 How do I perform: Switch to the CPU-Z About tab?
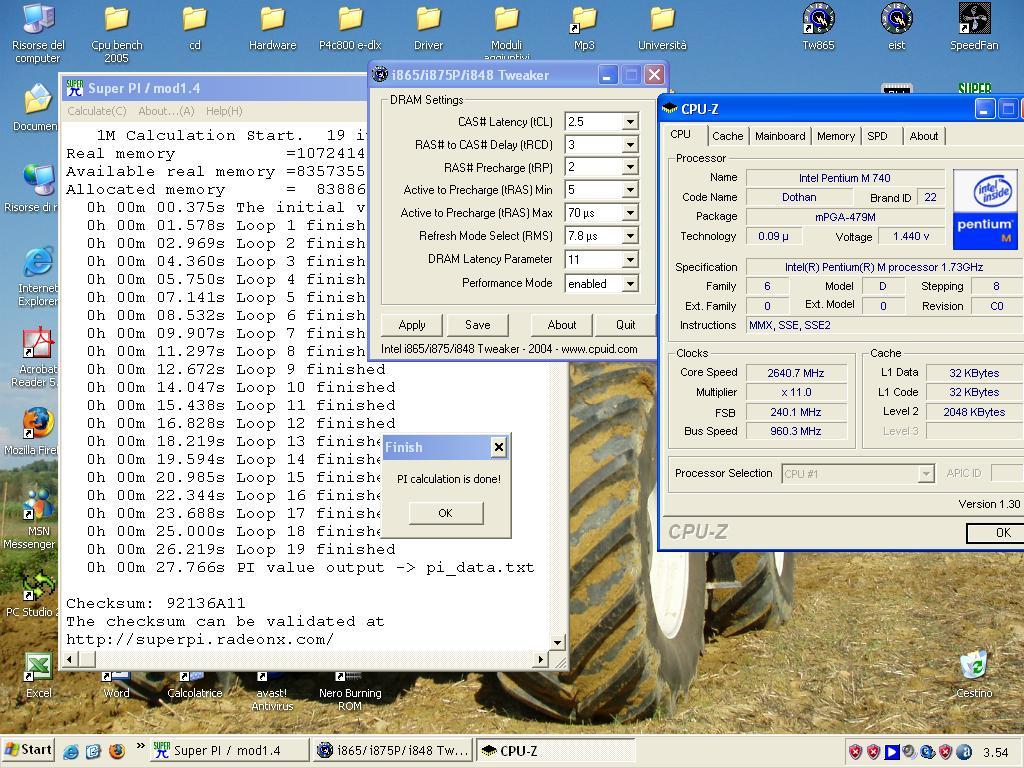(923, 136)
